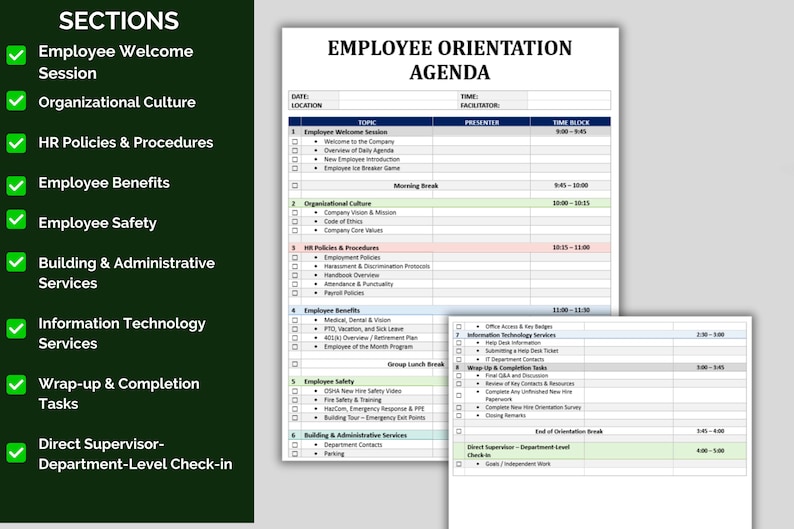Tick the checkbox for New Employee Introduction
The image size is (794, 529).
(x=295, y=159)
